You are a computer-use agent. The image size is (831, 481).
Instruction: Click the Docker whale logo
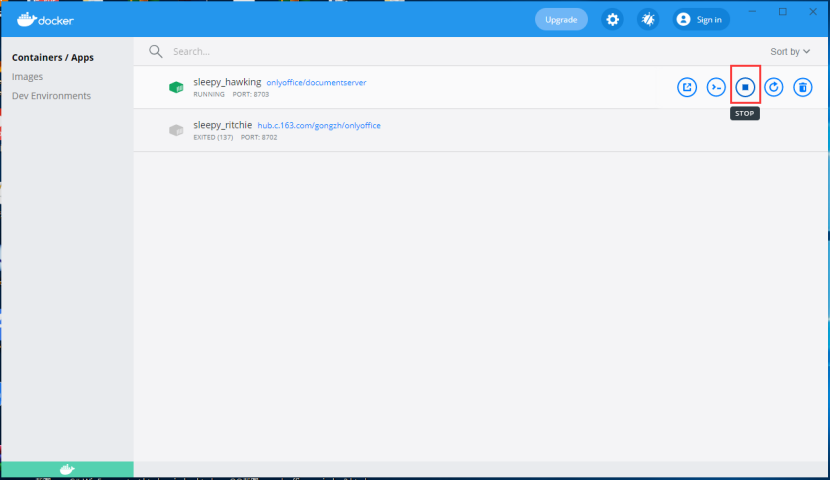pyautogui.click(x=45, y=19)
